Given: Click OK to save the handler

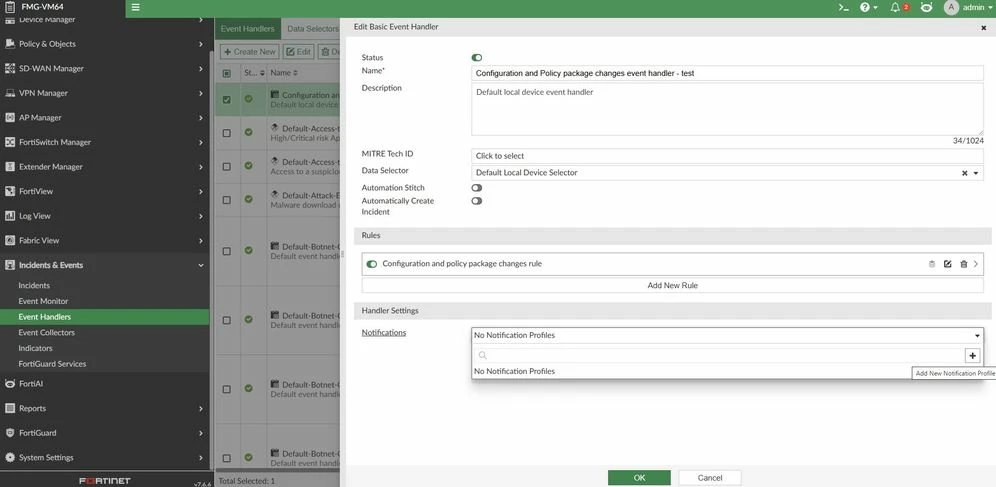Looking at the screenshot, I should [x=639, y=477].
